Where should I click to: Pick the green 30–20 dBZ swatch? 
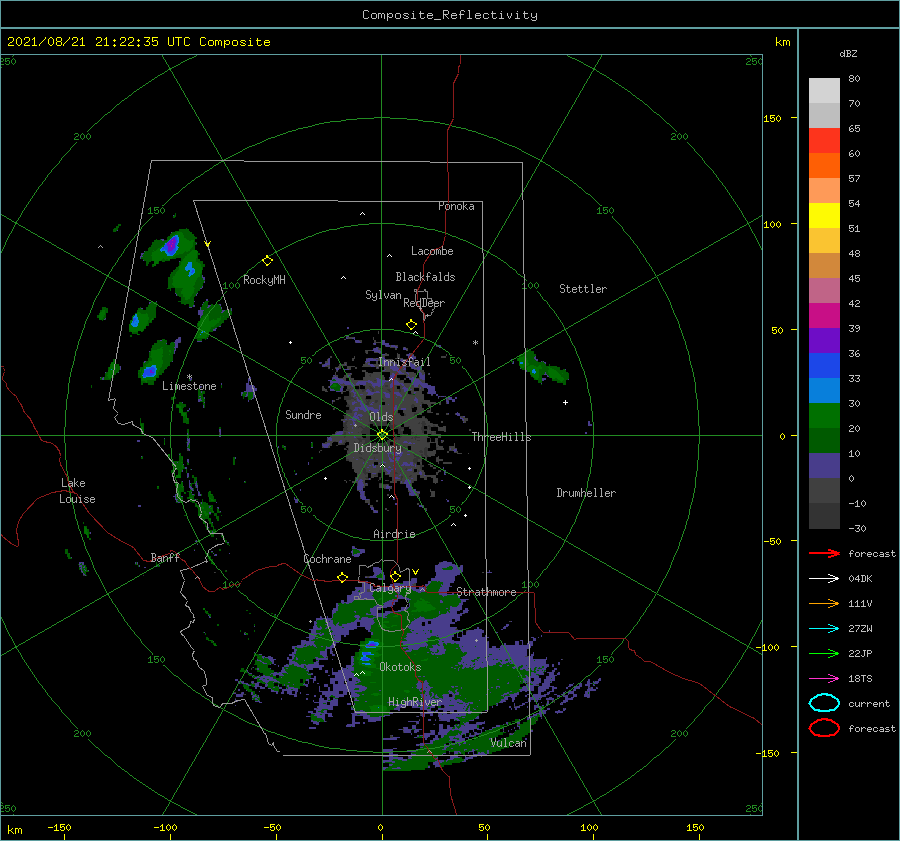click(824, 416)
